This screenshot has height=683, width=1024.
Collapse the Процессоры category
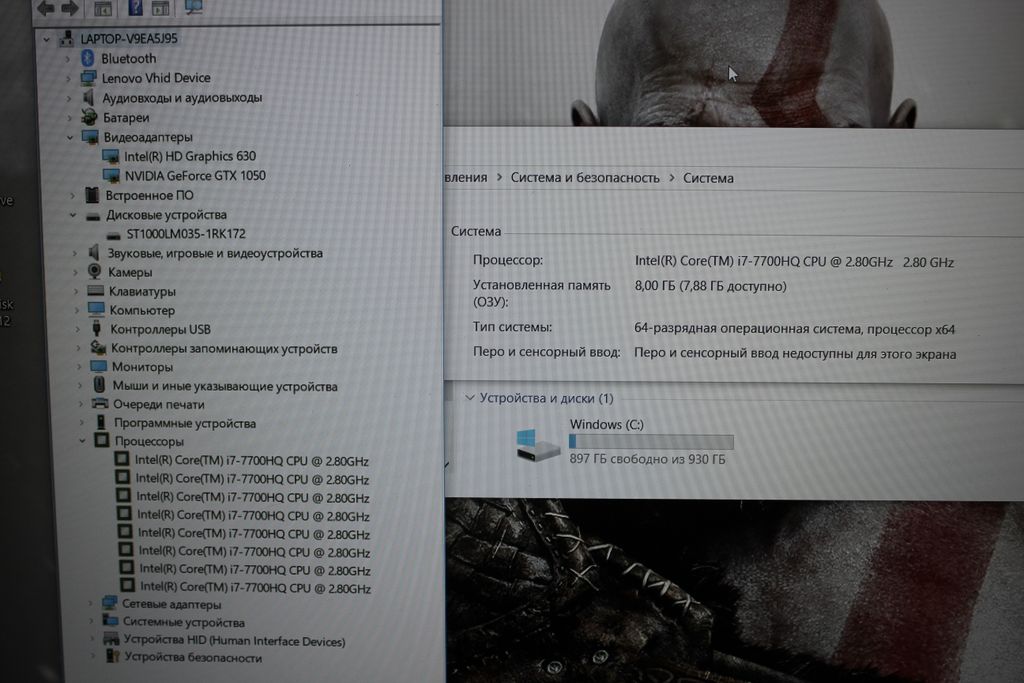[82, 441]
